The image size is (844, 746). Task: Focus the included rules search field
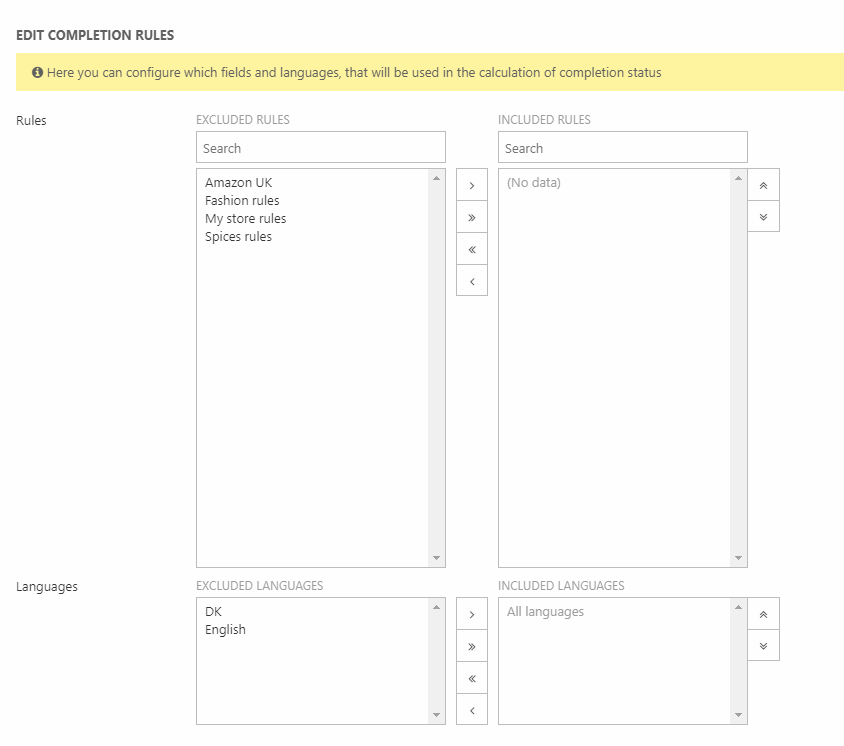tap(622, 148)
